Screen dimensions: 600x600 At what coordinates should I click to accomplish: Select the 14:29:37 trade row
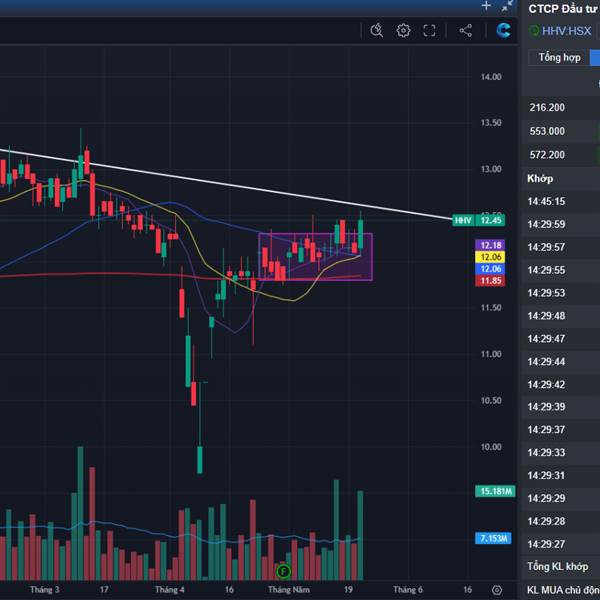click(561, 430)
